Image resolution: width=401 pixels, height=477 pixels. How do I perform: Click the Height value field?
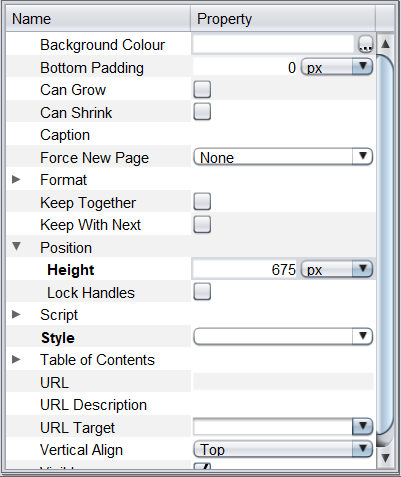click(x=245, y=269)
